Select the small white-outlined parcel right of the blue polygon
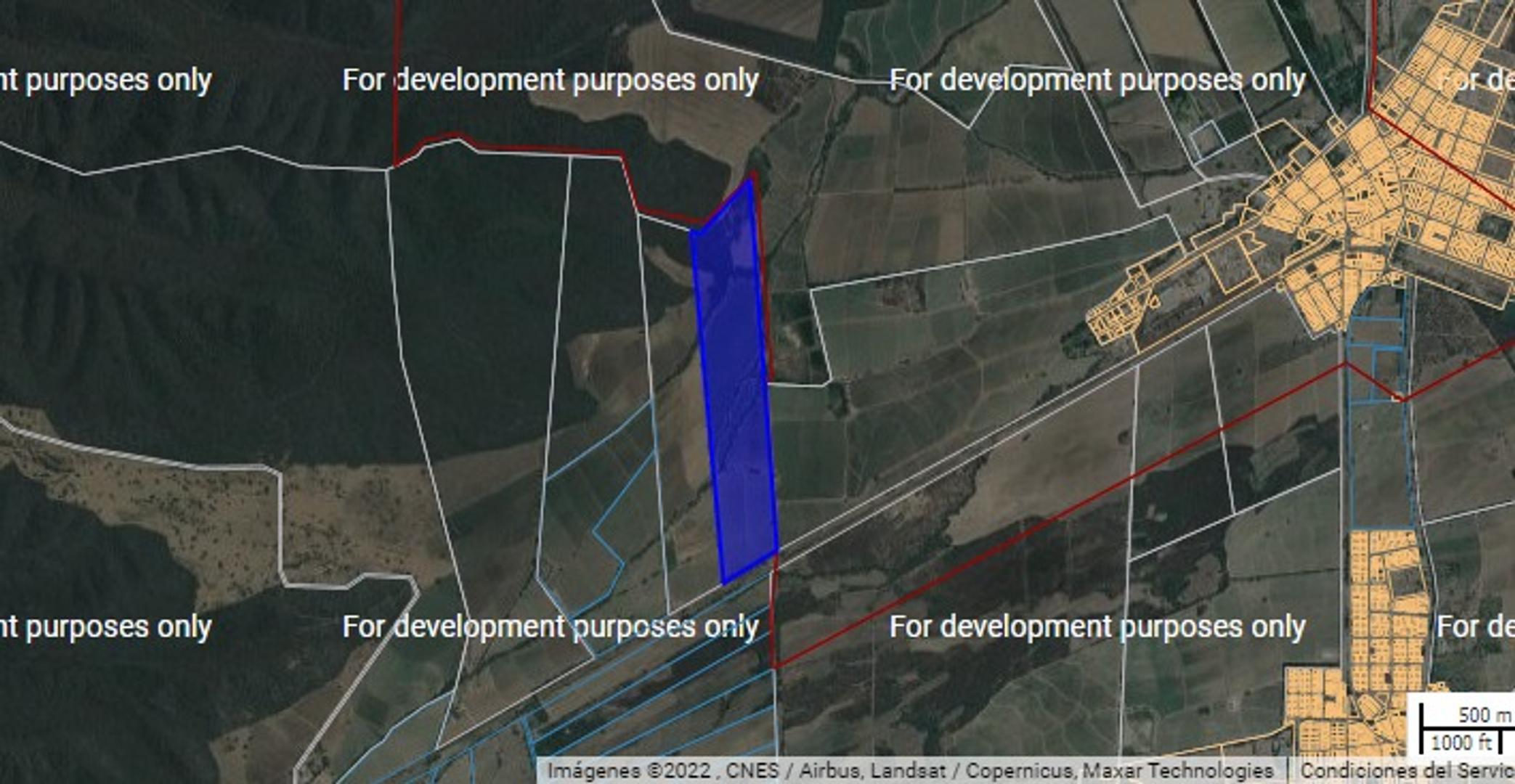This screenshot has width=1515, height=784. (x=797, y=338)
